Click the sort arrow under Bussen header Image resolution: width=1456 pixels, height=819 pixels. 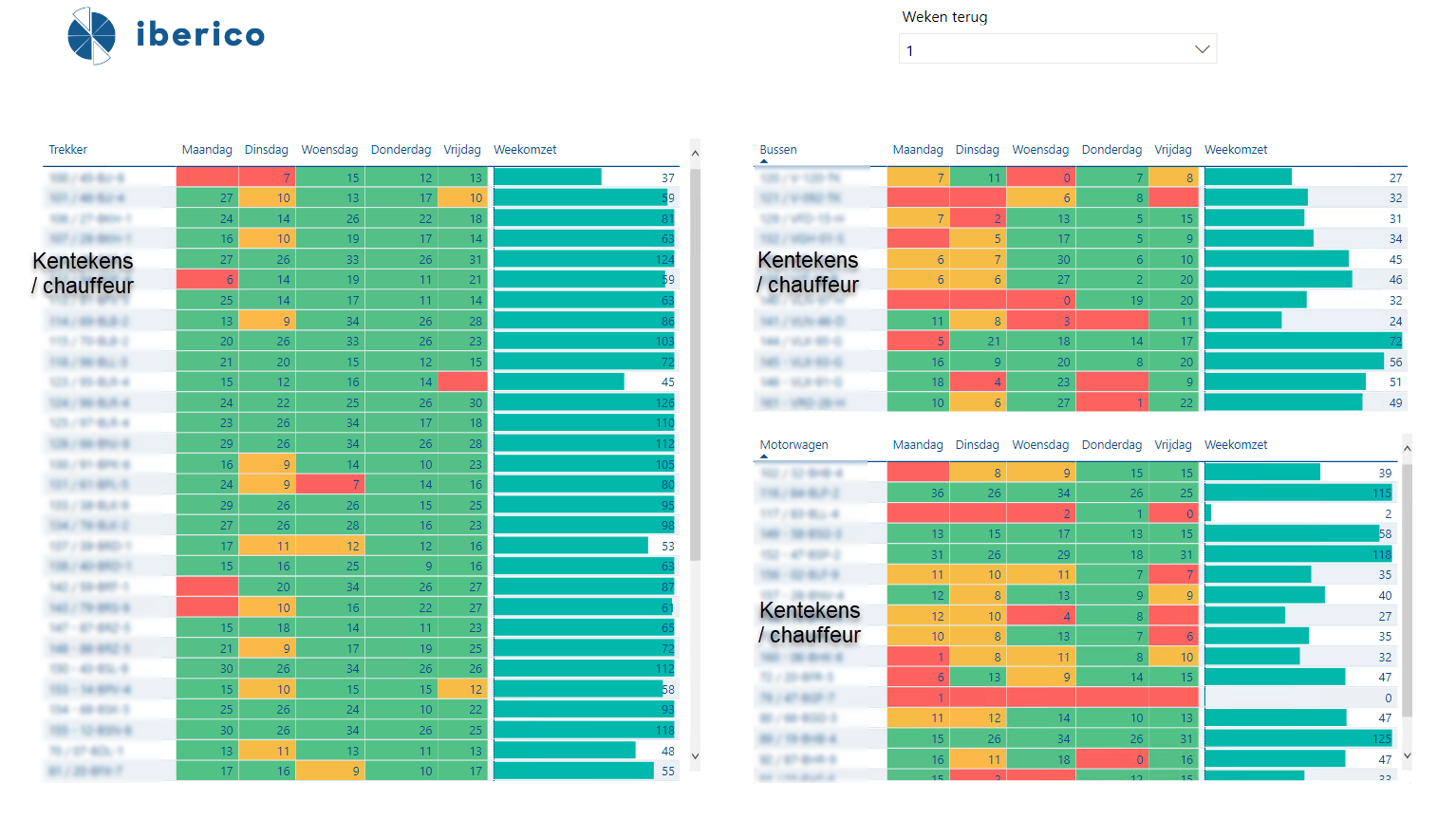[764, 162]
